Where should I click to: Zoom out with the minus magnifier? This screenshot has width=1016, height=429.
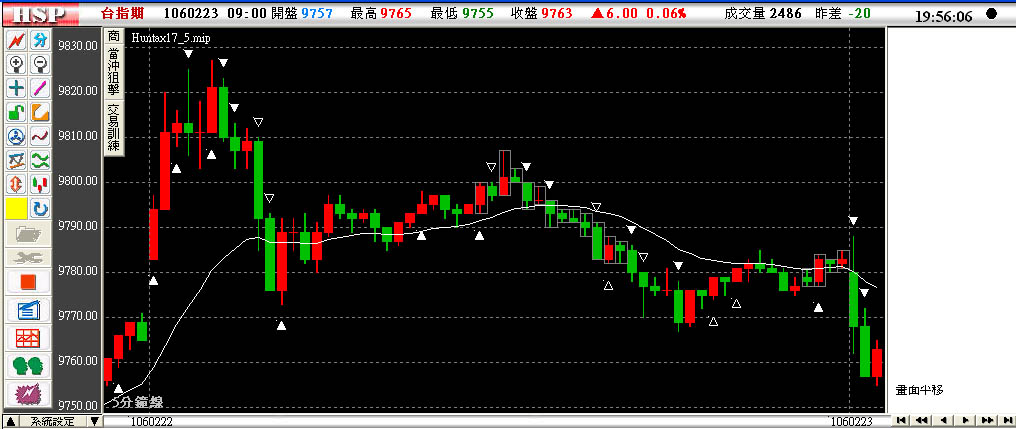pyautogui.click(x=40, y=64)
